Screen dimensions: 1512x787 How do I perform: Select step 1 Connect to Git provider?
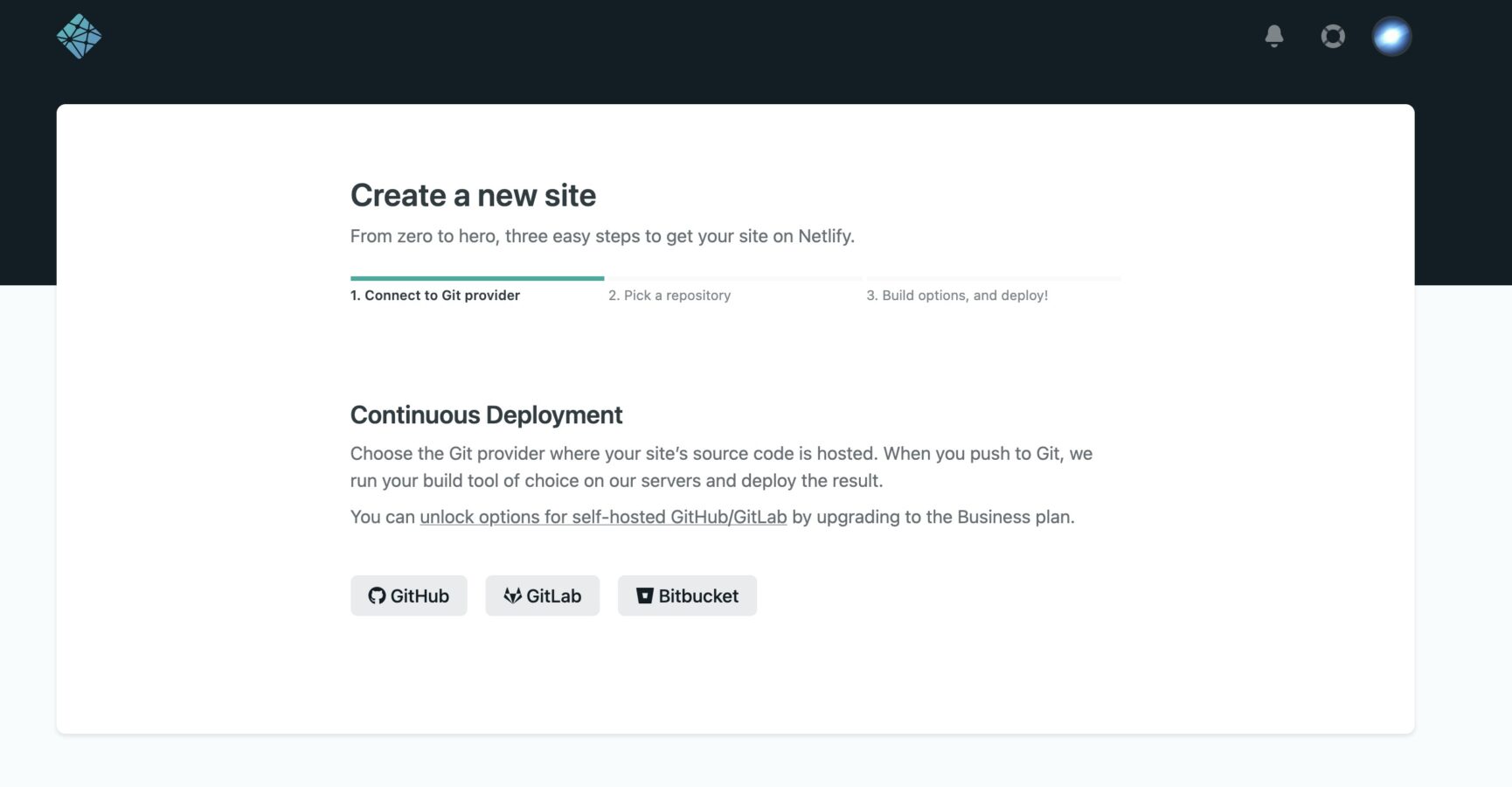coord(435,296)
